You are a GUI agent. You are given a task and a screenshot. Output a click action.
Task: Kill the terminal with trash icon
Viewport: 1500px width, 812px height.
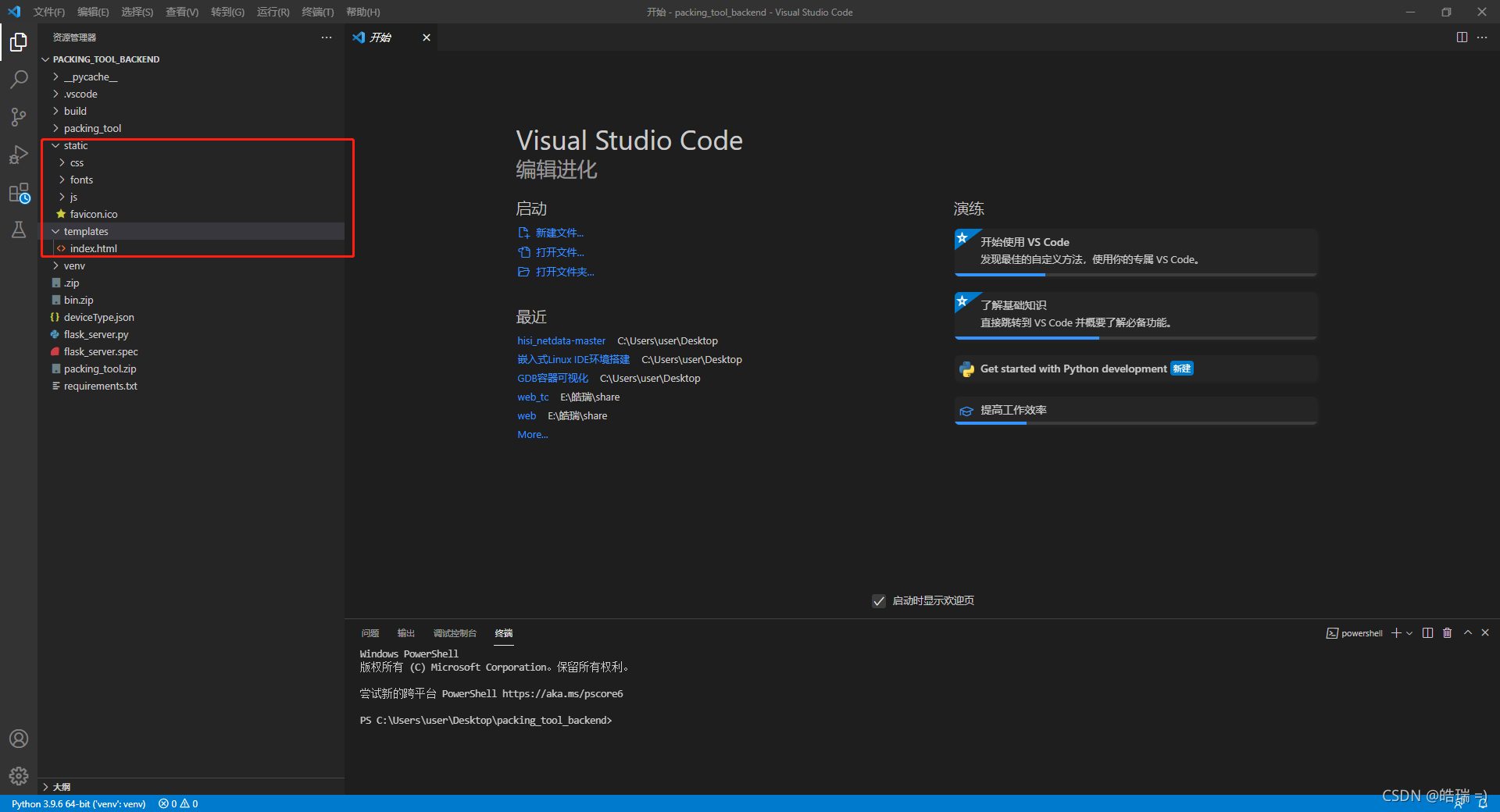tap(1447, 633)
